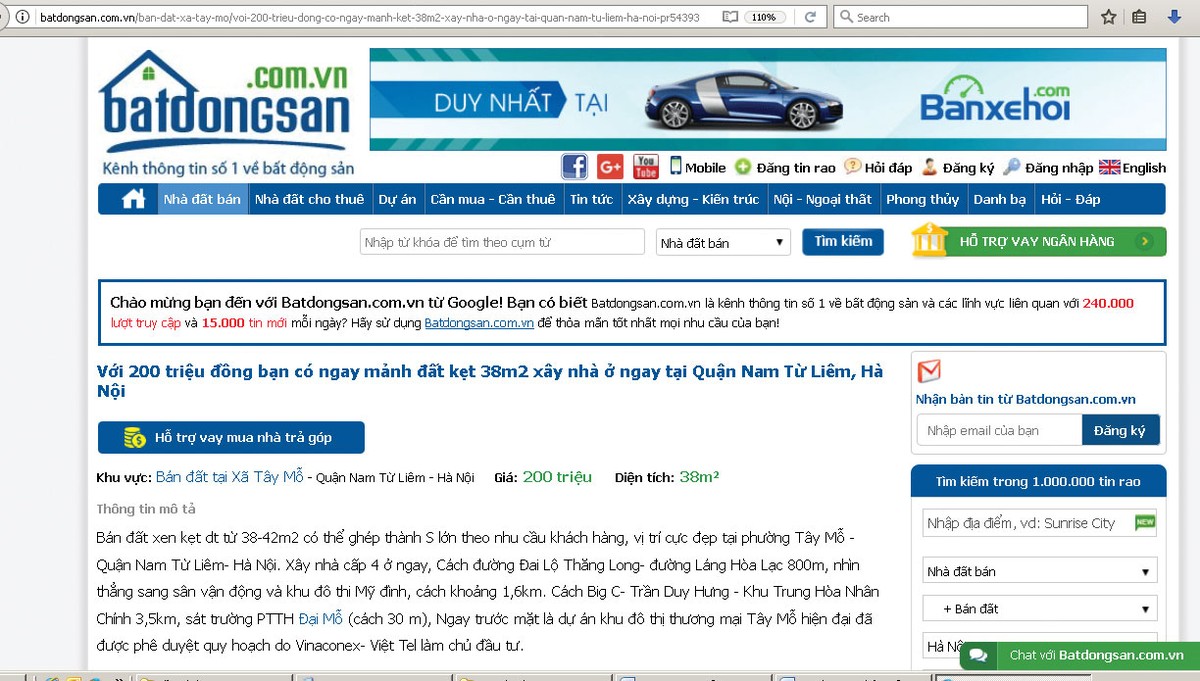The image size is (1200, 681).
Task: Expand the sidebar 'Nhà đất bán' category dropdown
Action: pos(1039,572)
